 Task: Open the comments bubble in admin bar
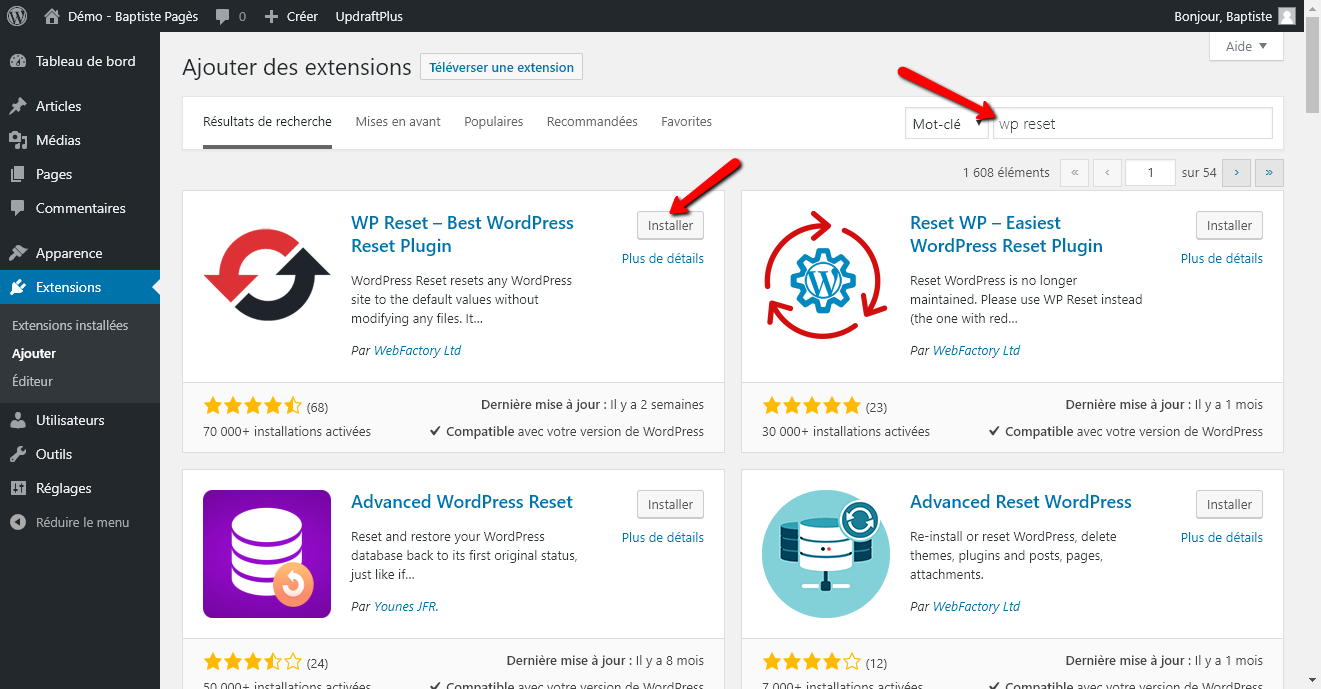click(230, 16)
